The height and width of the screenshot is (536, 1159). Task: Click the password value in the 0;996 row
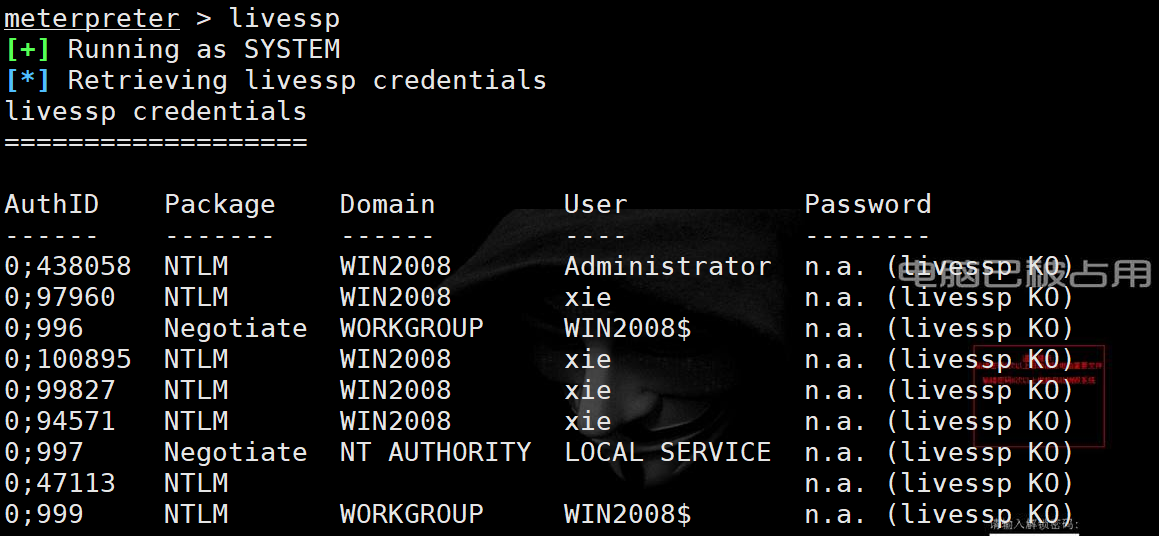click(x=939, y=329)
